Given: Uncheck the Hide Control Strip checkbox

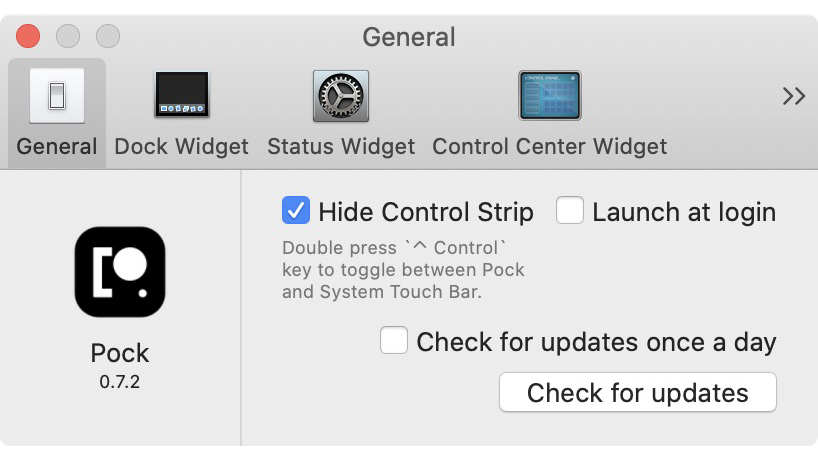Looking at the screenshot, I should pos(296,210).
